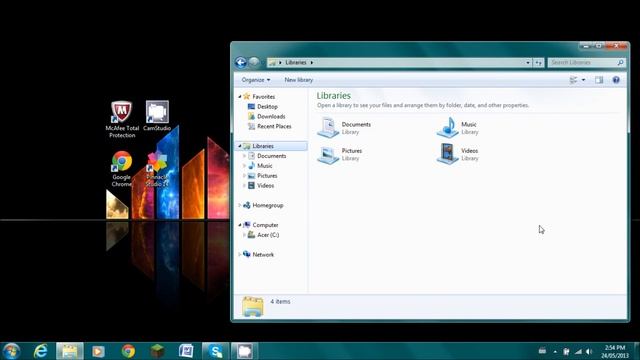Screen dimensions: 640x360
Task: Expand breadcrumb arrow after Libraries
Action: click(x=312, y=62)
